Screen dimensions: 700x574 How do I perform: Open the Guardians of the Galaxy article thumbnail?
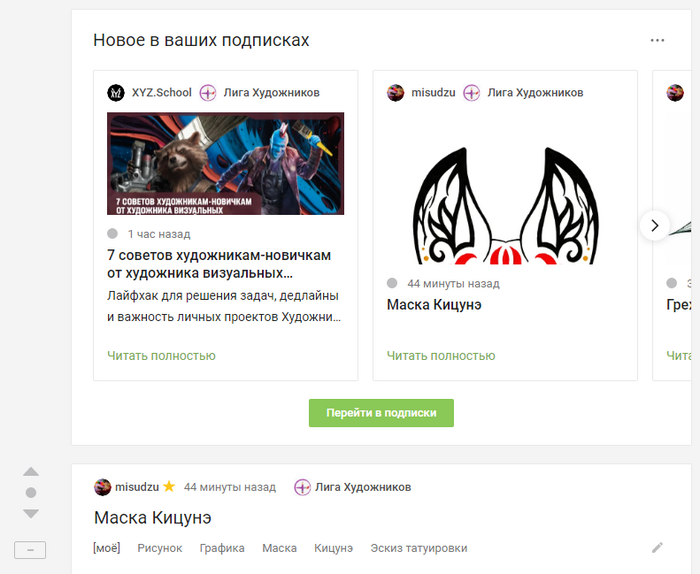(x=225, y=163)
